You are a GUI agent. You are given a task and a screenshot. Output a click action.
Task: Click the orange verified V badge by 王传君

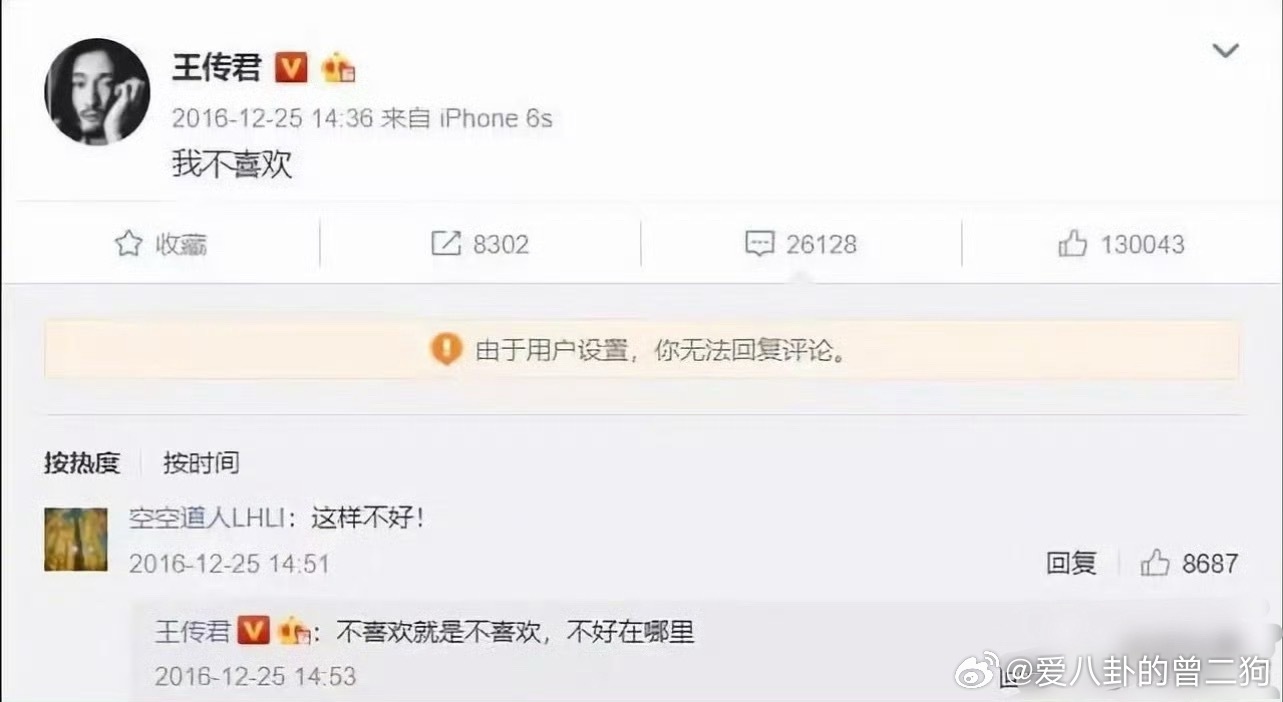tap(291, 67)
